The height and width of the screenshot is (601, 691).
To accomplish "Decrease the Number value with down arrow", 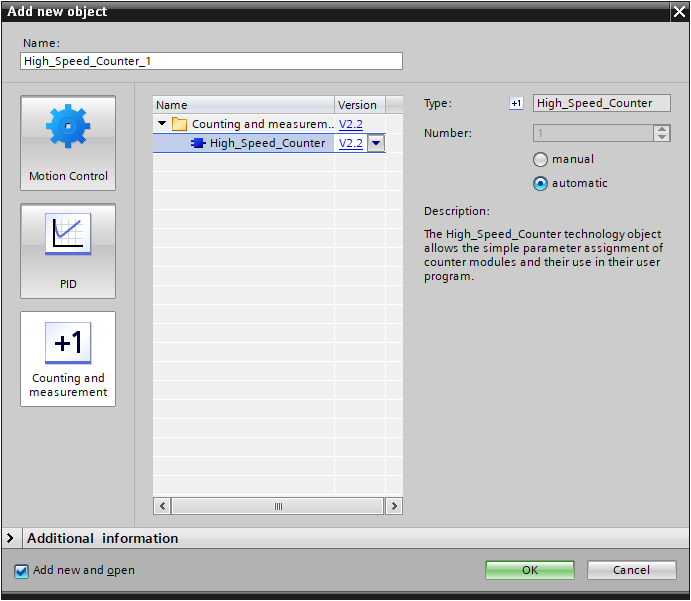I will coord(662,137).
